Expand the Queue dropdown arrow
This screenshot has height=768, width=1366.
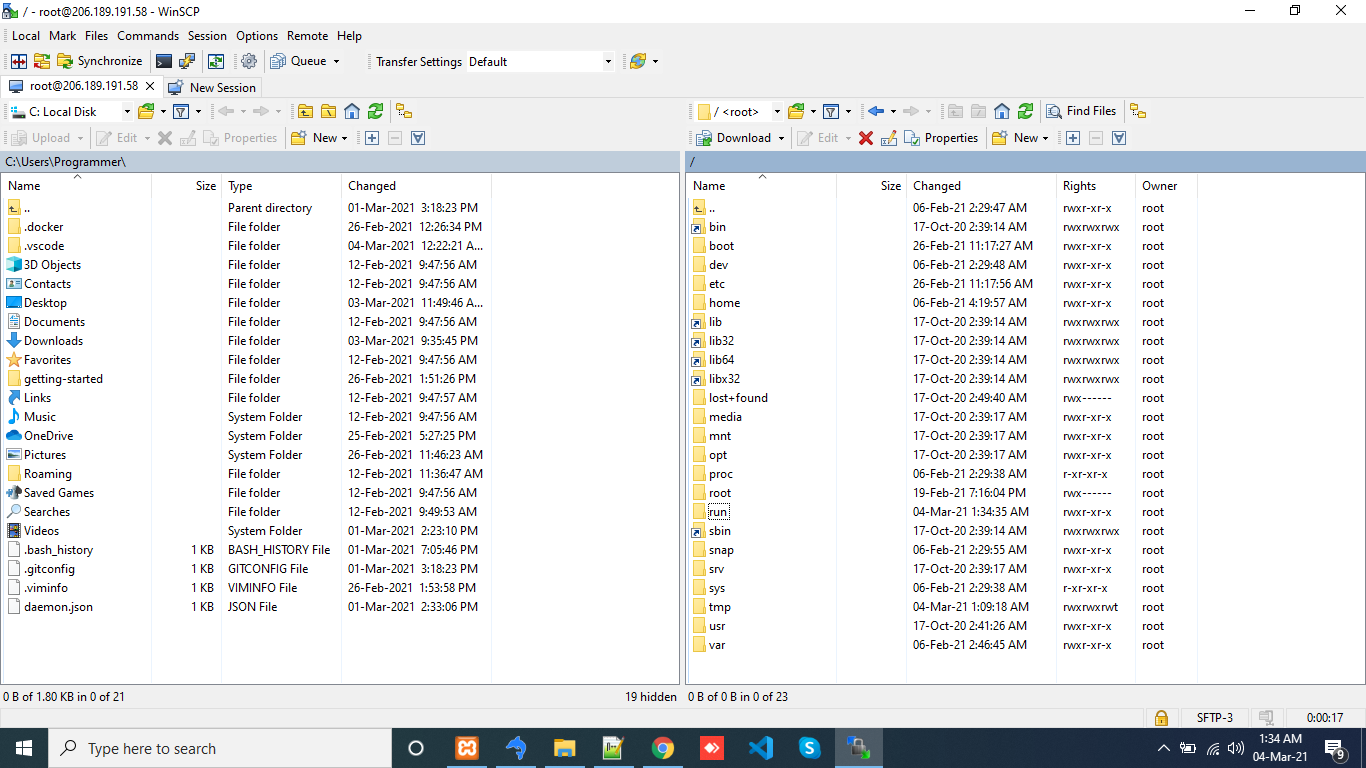[x=336, y=61]
